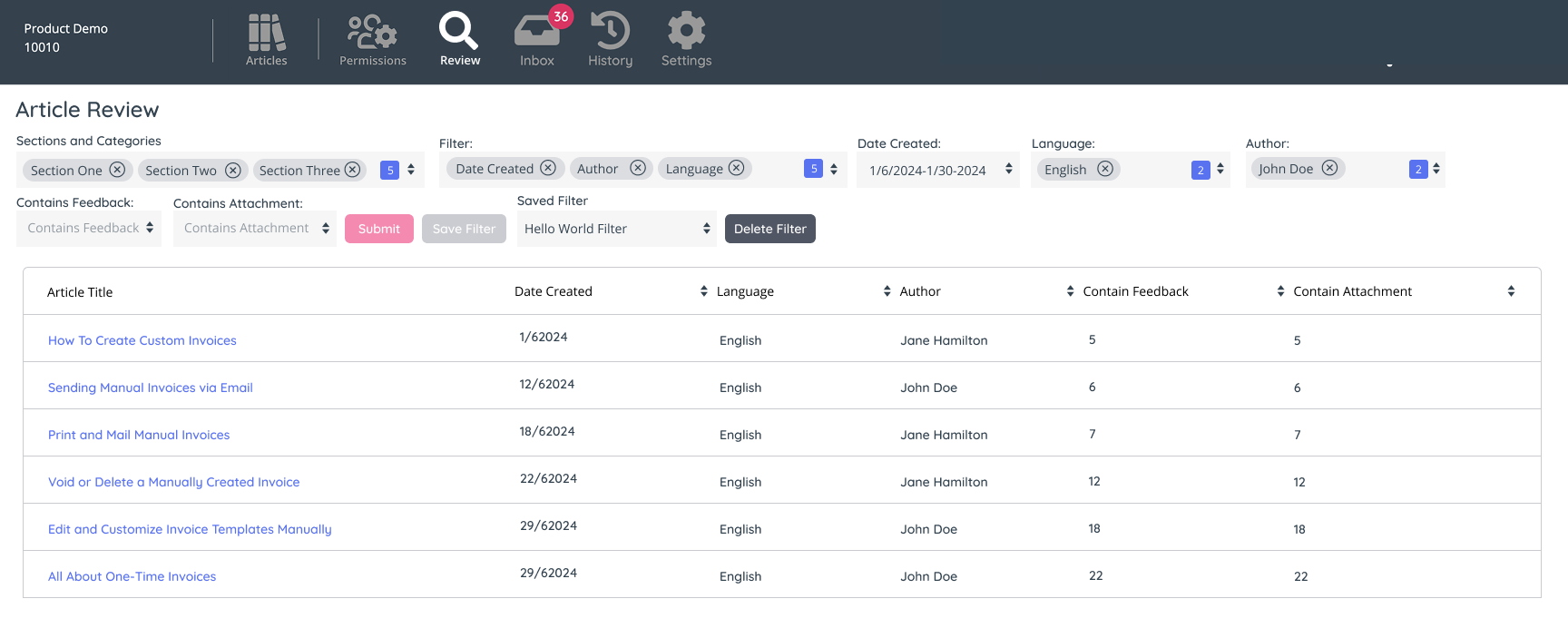Viewport: 1568px width, 638px height.
Task: Click the Sections count badge 5
Action: 390,170
